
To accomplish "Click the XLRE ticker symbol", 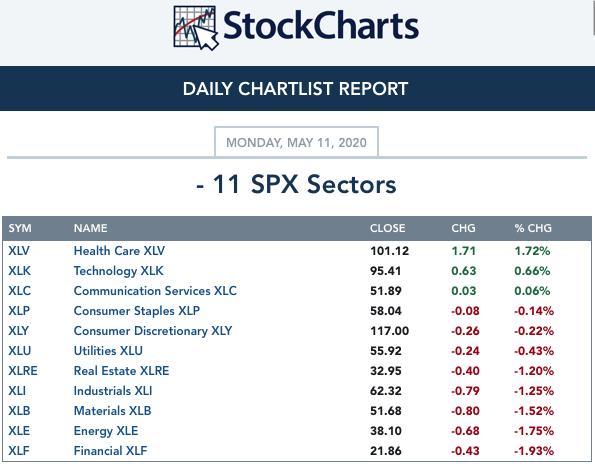I will 23,371.
